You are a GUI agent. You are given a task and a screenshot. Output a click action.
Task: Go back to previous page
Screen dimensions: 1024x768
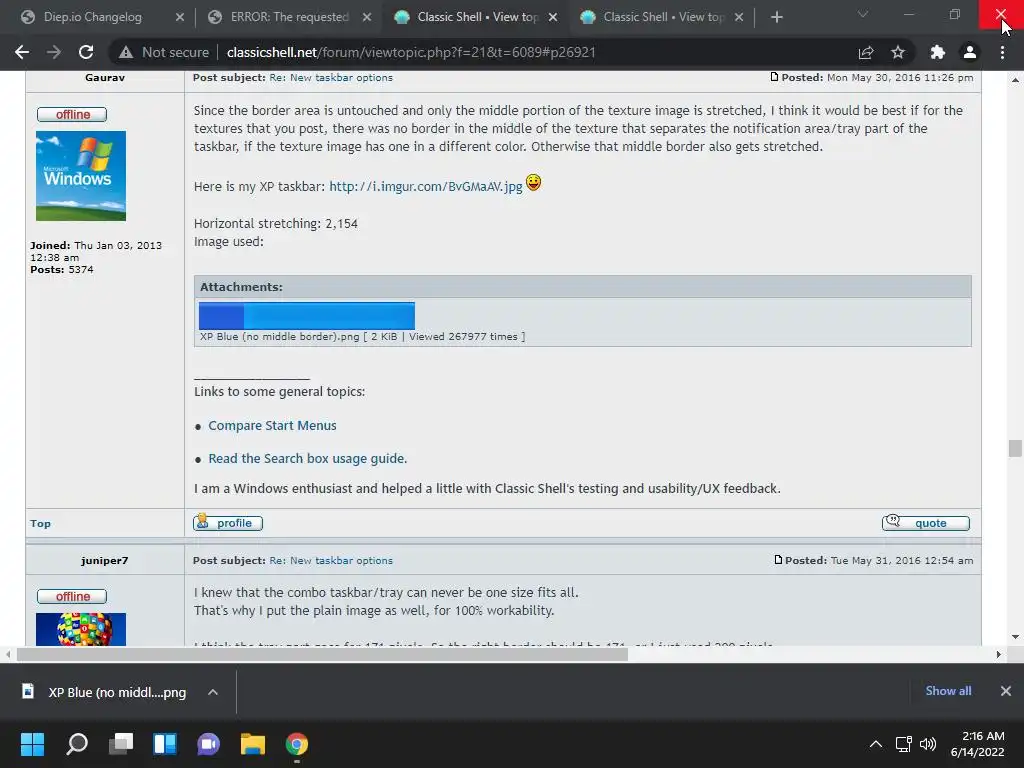pos(22,52)
